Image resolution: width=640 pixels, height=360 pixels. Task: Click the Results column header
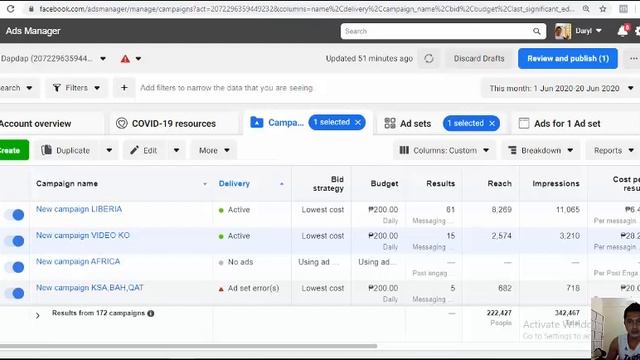tap(440, 184)
